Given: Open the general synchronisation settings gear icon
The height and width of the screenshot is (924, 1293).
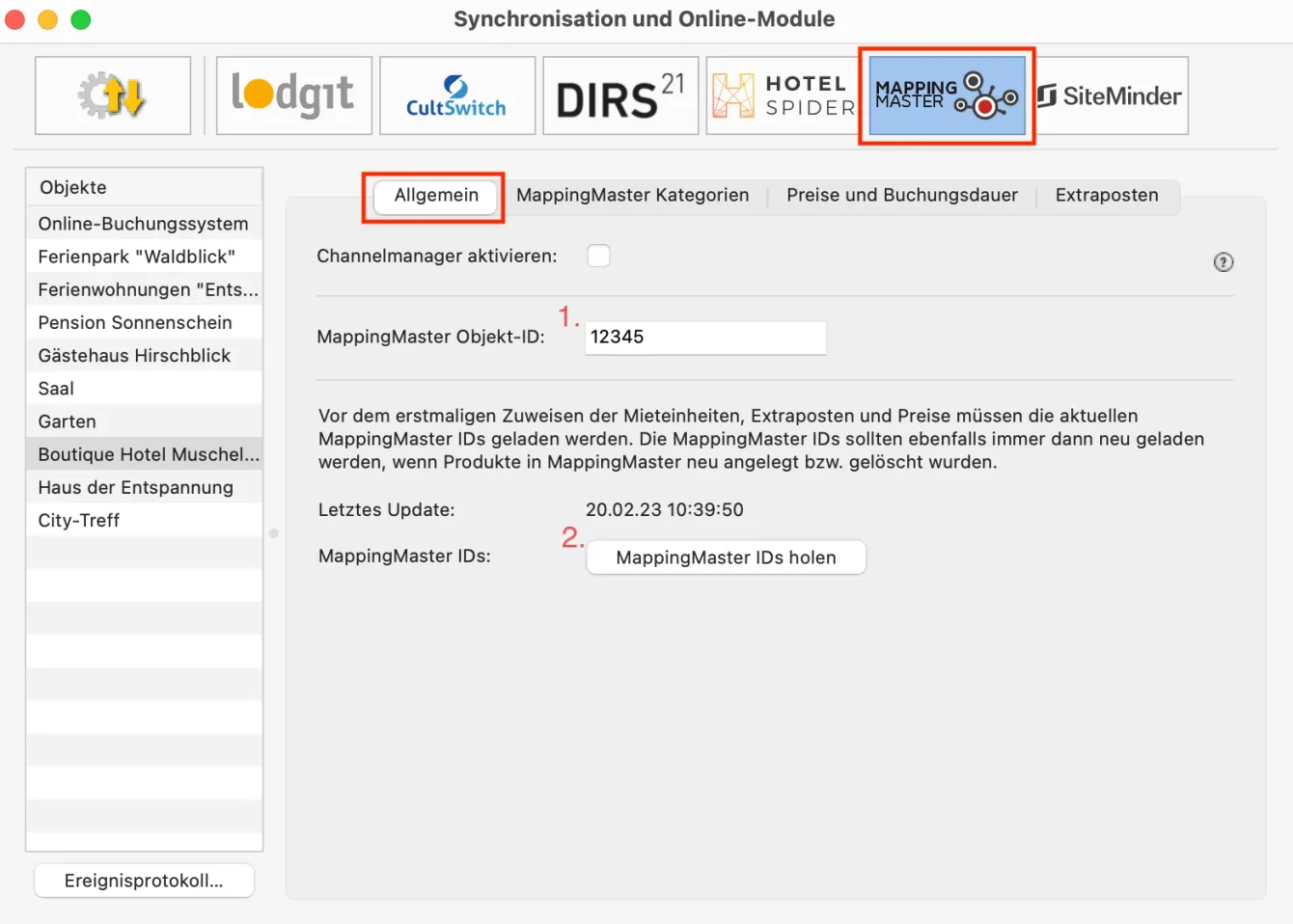Looking at the screenshot, I should (x=113, y=95).
